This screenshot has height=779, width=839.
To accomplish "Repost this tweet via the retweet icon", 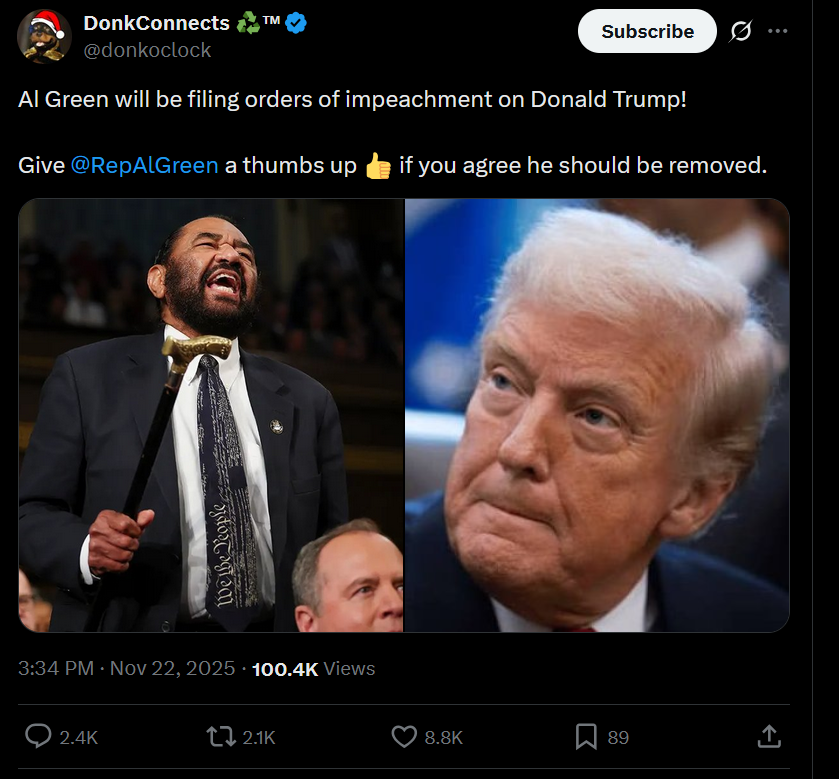I will (221, 736).
